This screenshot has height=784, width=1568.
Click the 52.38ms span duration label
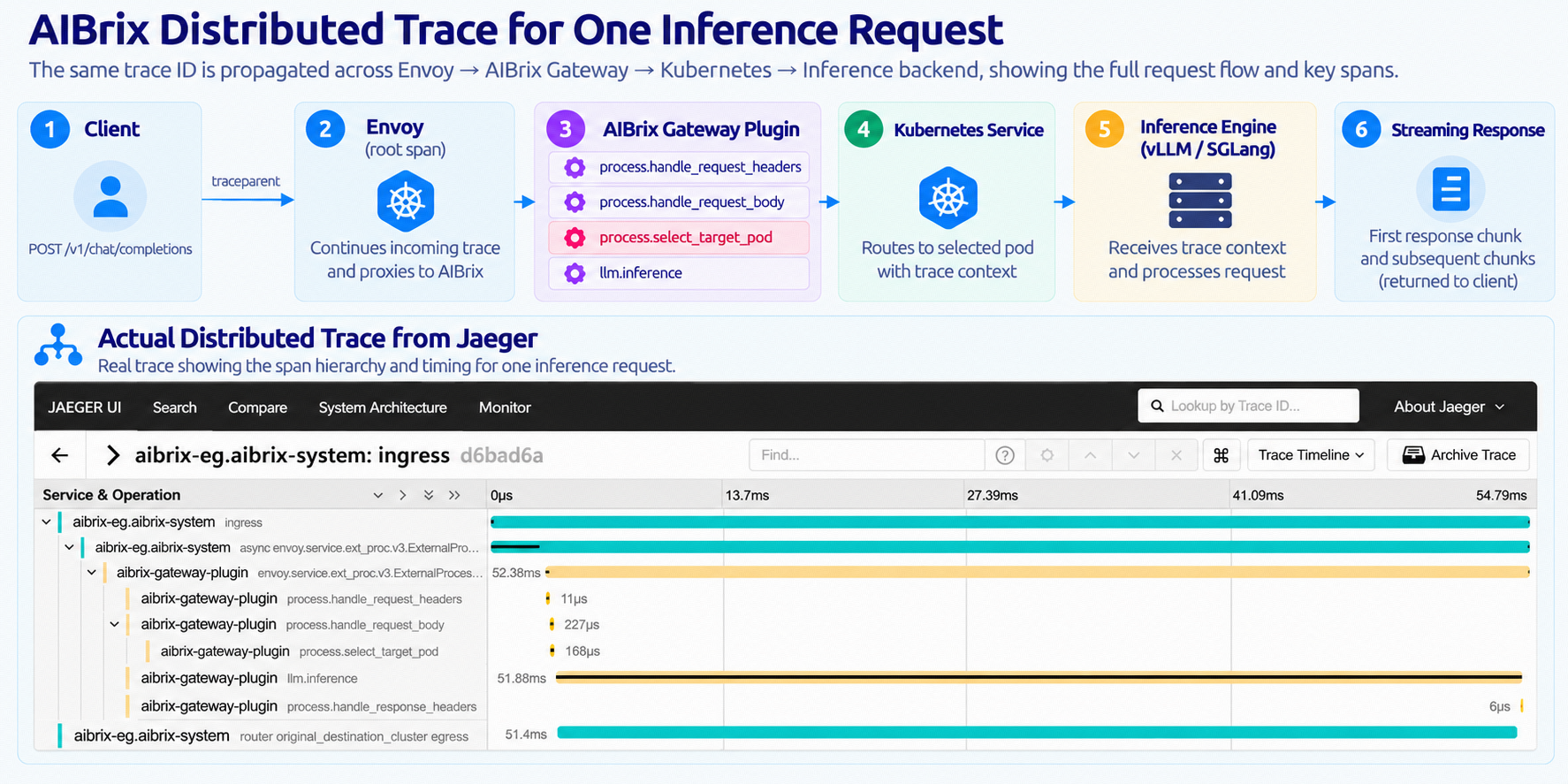[x=516, y=573]
